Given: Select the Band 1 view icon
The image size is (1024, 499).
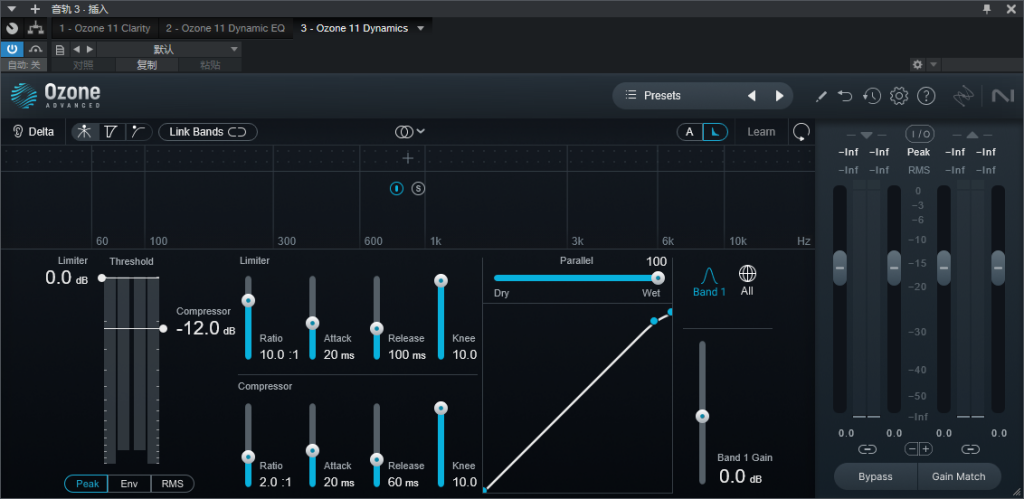Looking at the screenshot, I should click(709, 281).
